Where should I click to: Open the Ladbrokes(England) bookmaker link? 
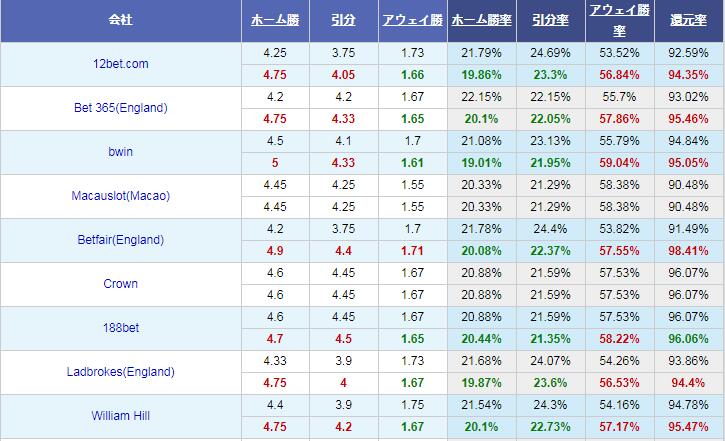pos(121,372)
